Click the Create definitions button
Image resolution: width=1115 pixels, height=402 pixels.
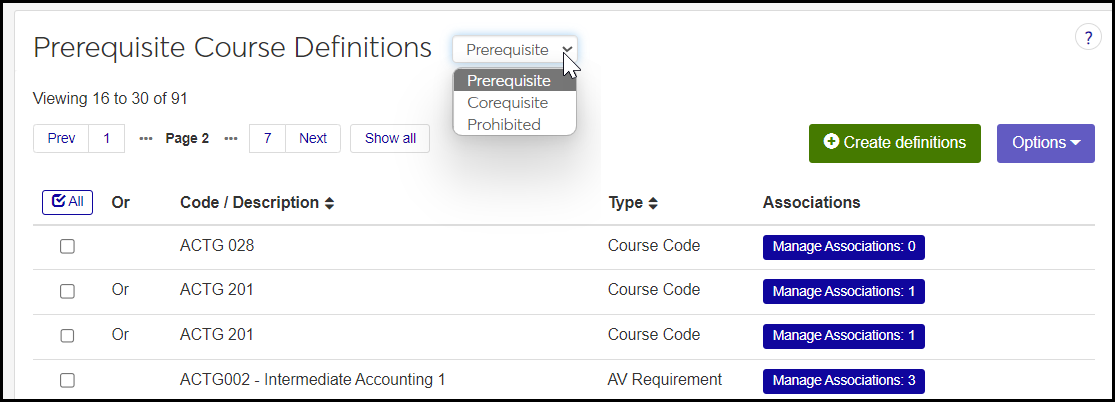click(x=894, y=143)
